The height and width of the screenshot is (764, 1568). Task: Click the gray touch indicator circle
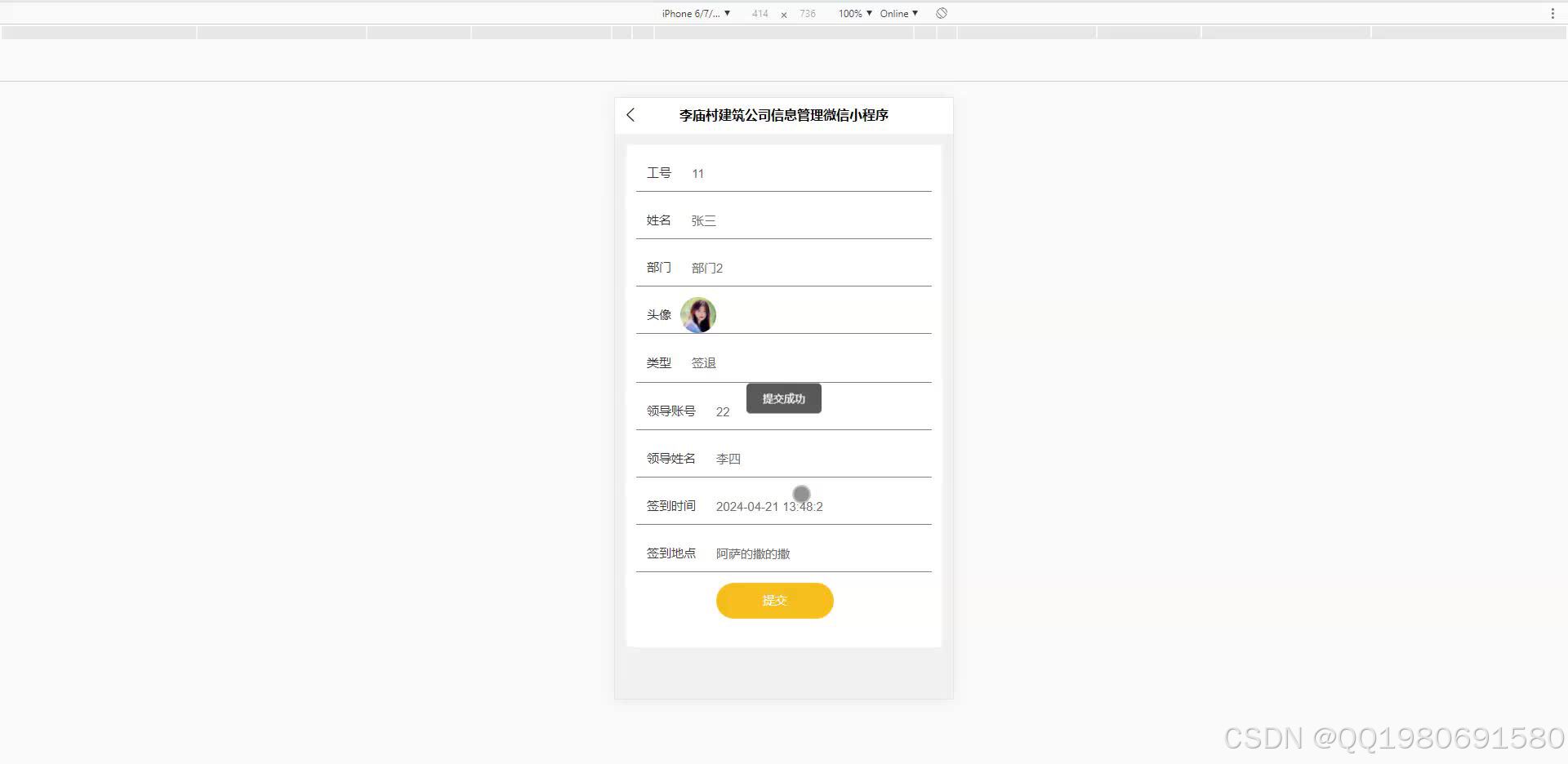point(801,494)
